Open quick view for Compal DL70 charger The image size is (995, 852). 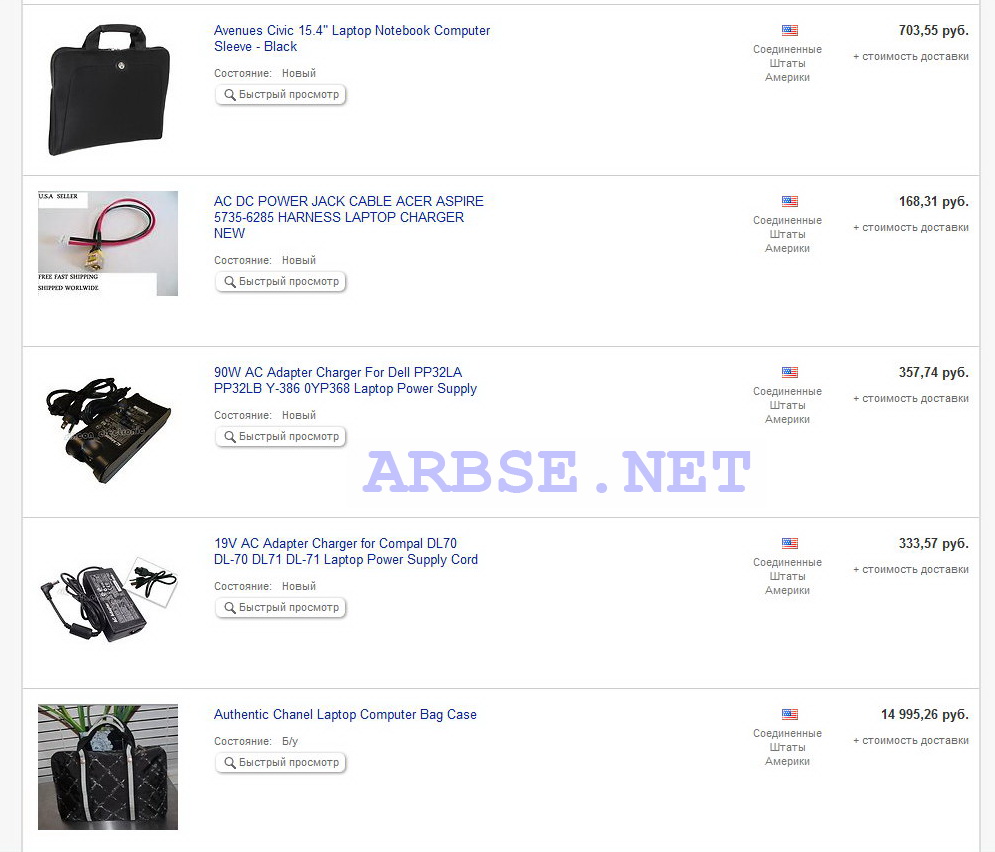point(280,608)
